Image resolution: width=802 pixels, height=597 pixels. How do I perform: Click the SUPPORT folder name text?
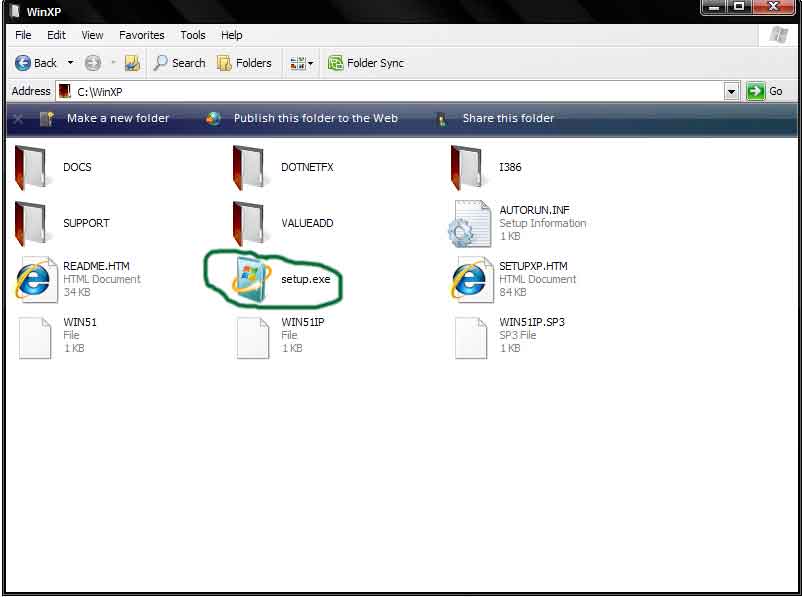click(x=86, y=223)
